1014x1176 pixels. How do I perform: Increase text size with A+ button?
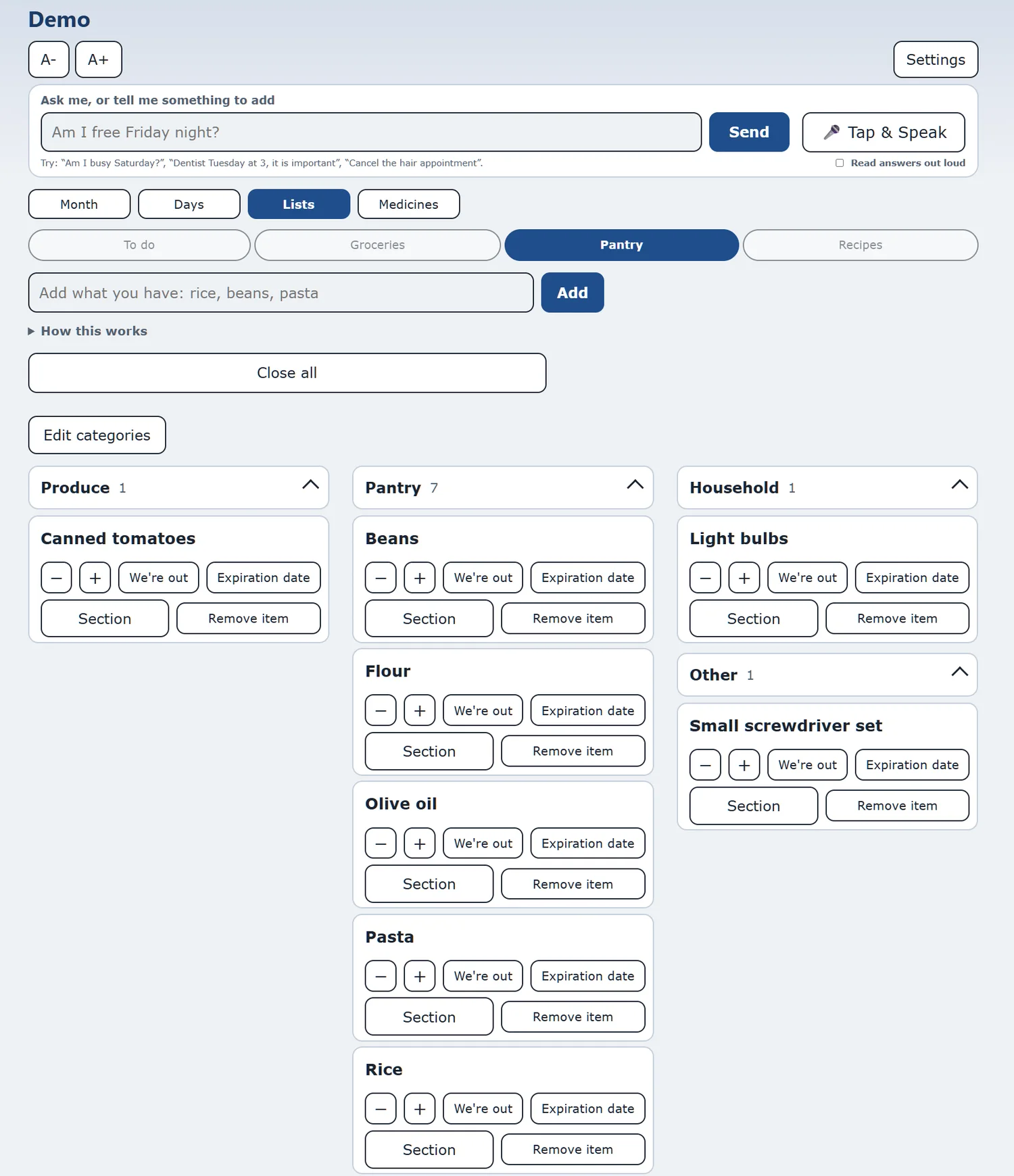click(99, 59)
